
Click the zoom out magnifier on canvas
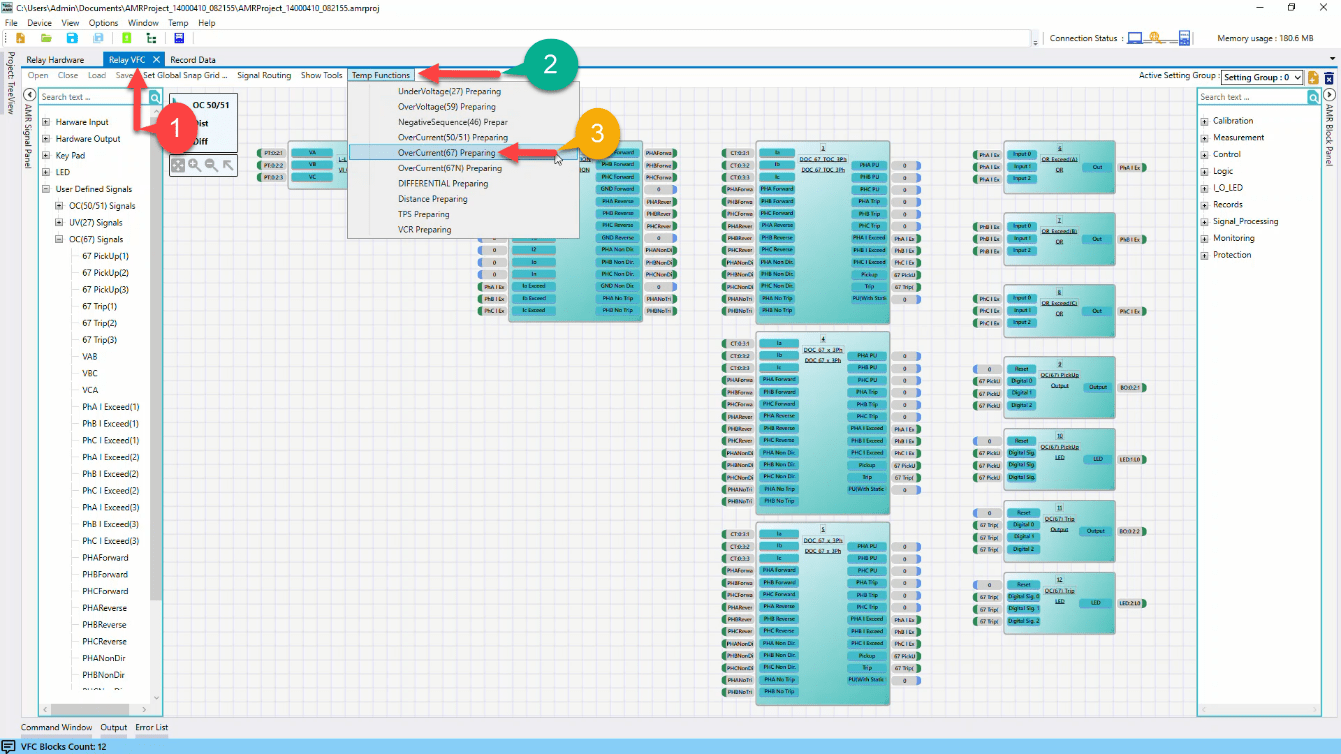tap(211, 165)
